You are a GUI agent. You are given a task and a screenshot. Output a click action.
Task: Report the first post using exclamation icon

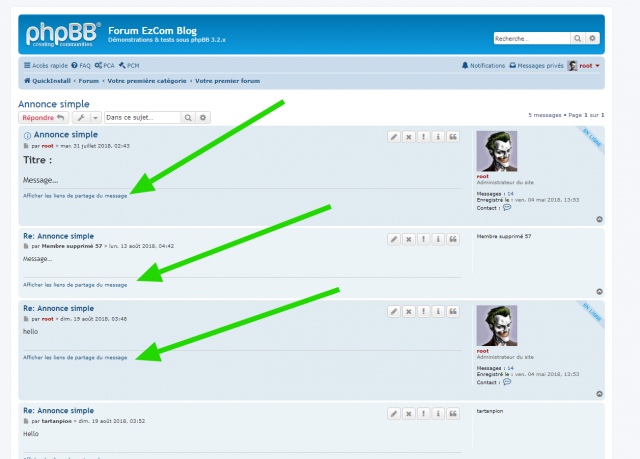(x=424, y=137)
